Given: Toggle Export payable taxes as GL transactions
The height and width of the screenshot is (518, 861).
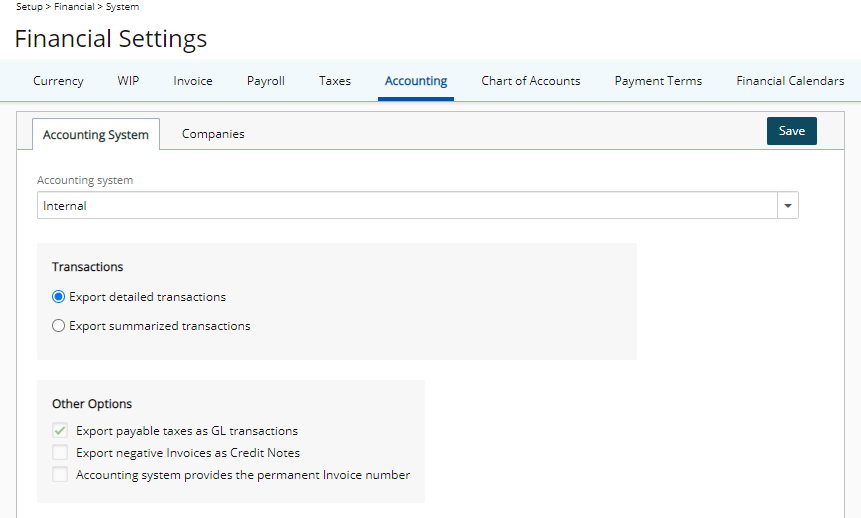Looking at the screenshot, I should (x=60, y=430).
